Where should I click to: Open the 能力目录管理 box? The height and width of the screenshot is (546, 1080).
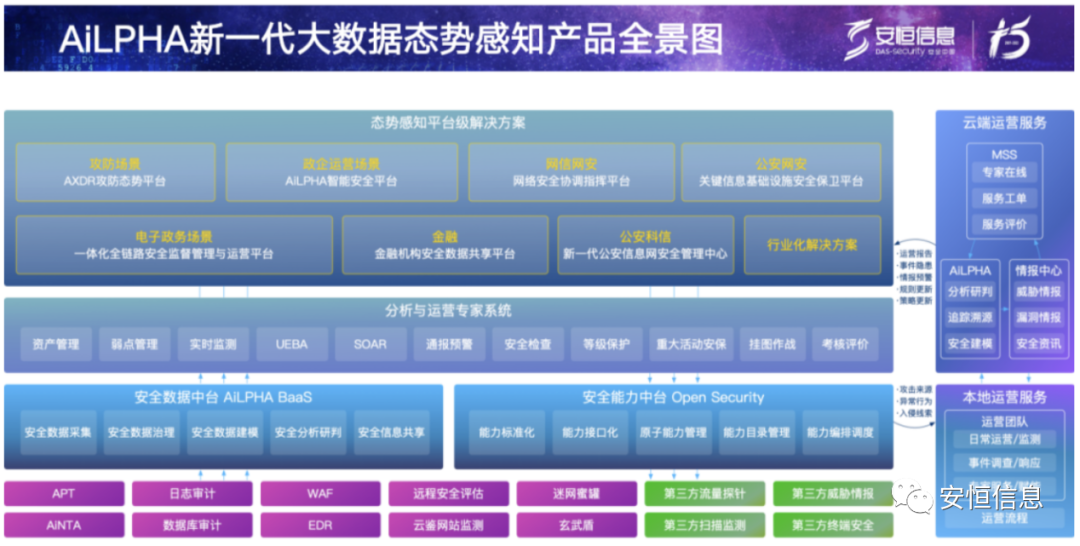pyautogui.click(x=756, y=432)
